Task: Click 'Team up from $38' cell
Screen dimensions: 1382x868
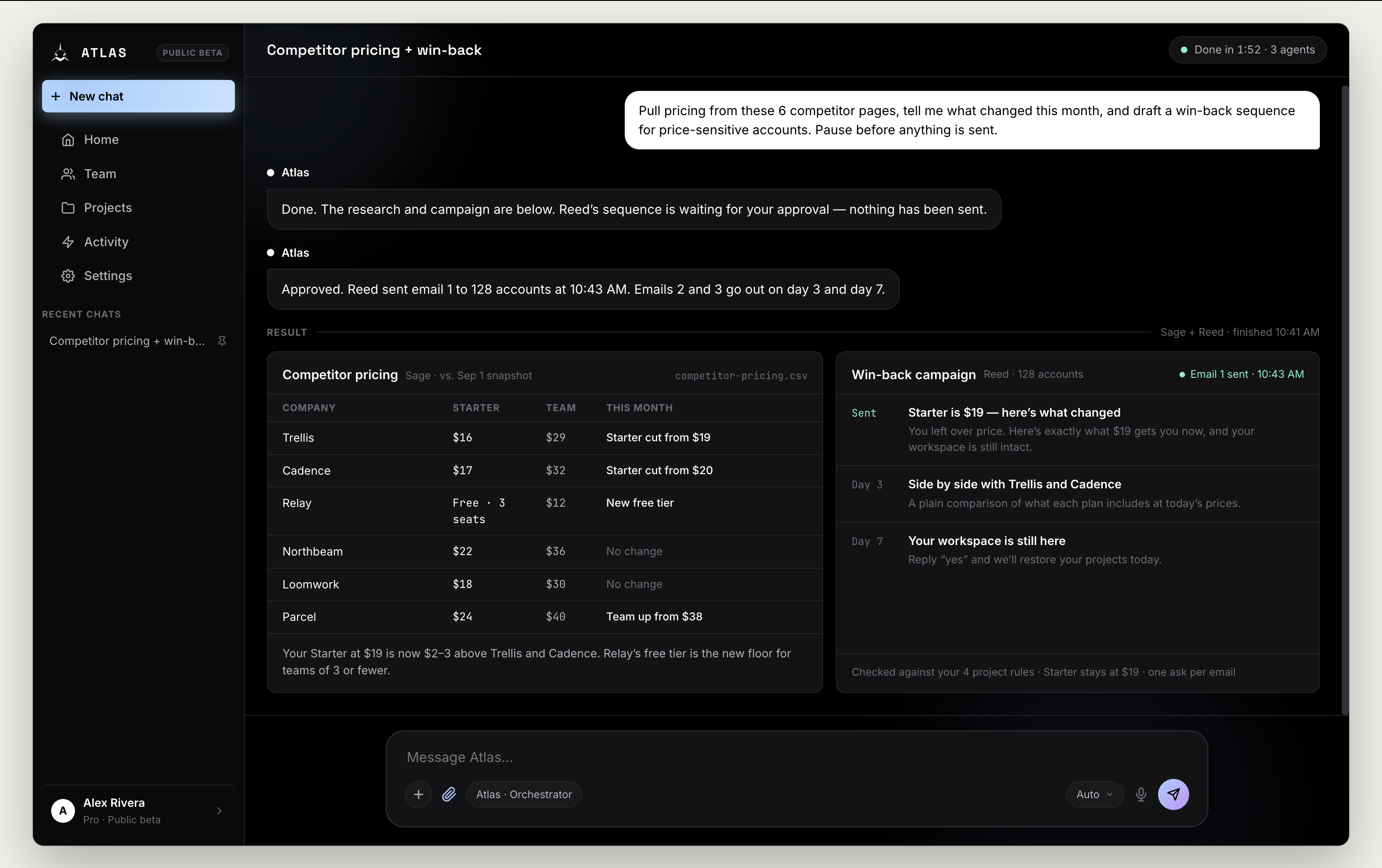Action: (x=654, y=616)
